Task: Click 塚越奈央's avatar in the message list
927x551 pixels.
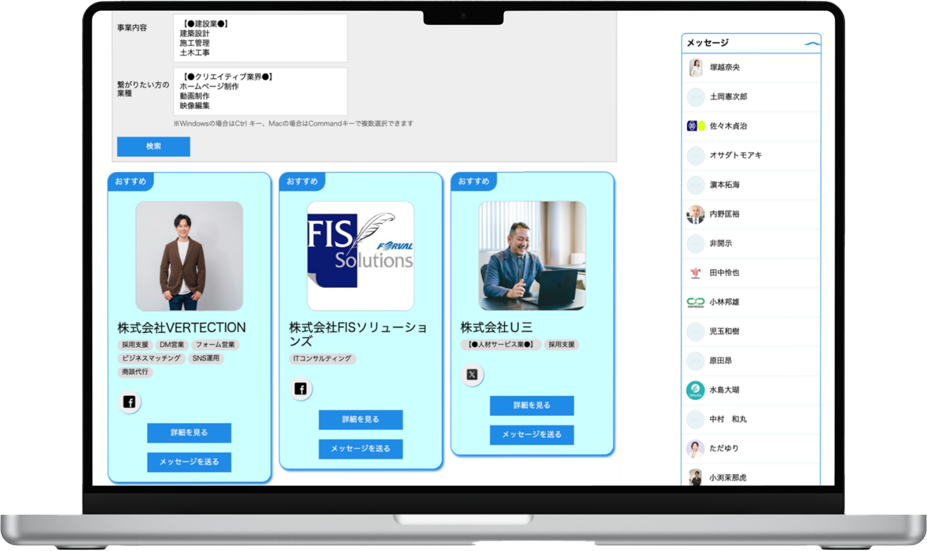Action: click(696, 68)
